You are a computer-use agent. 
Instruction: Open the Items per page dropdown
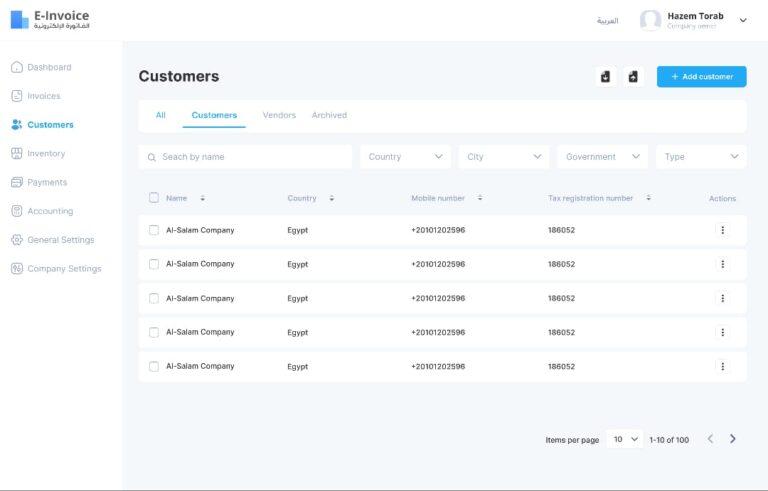(x=625, y=439)
